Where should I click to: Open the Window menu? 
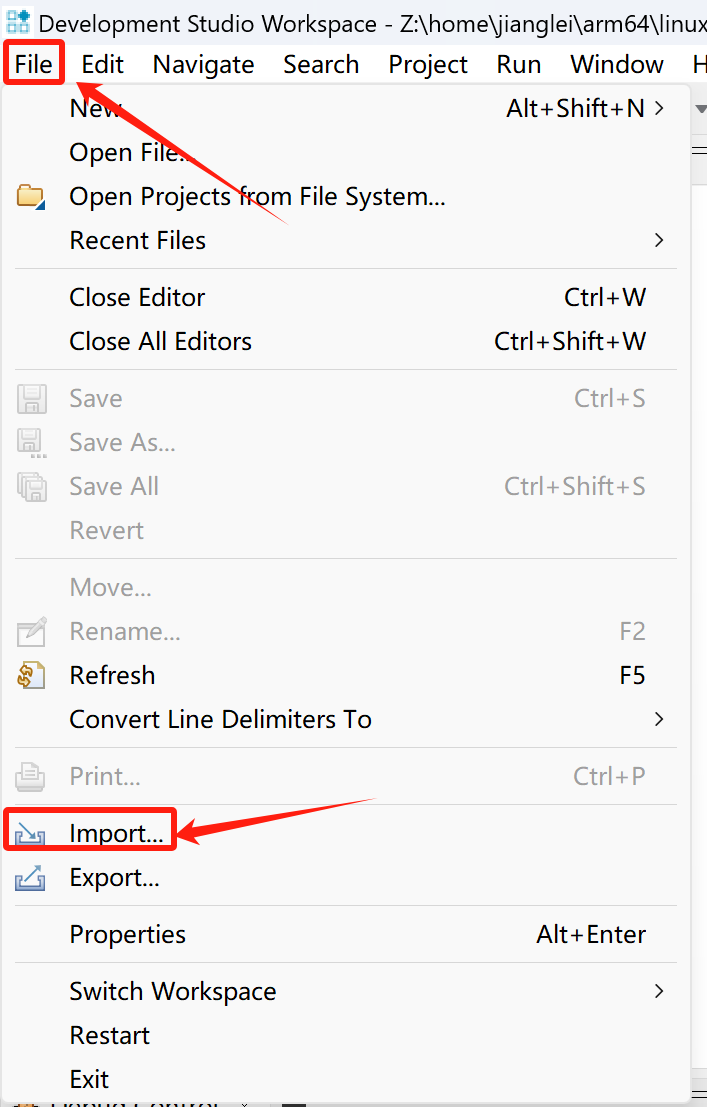click(x=616, y=65)
